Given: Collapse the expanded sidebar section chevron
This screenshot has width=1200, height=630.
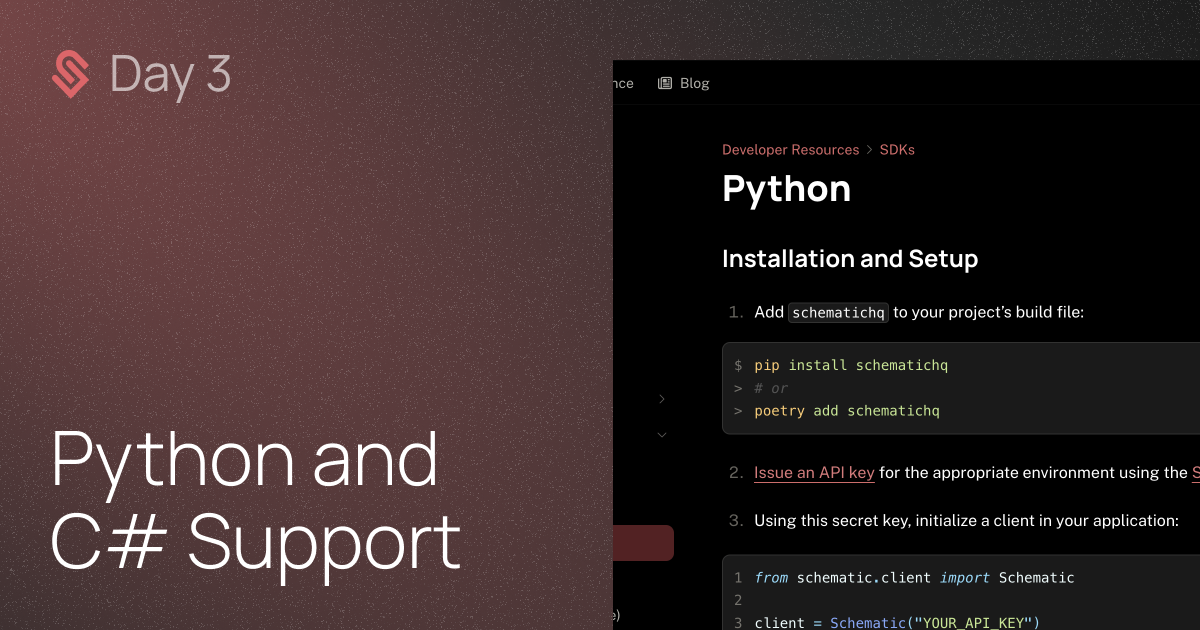Looking at the screenshot, I should [661, 434].
